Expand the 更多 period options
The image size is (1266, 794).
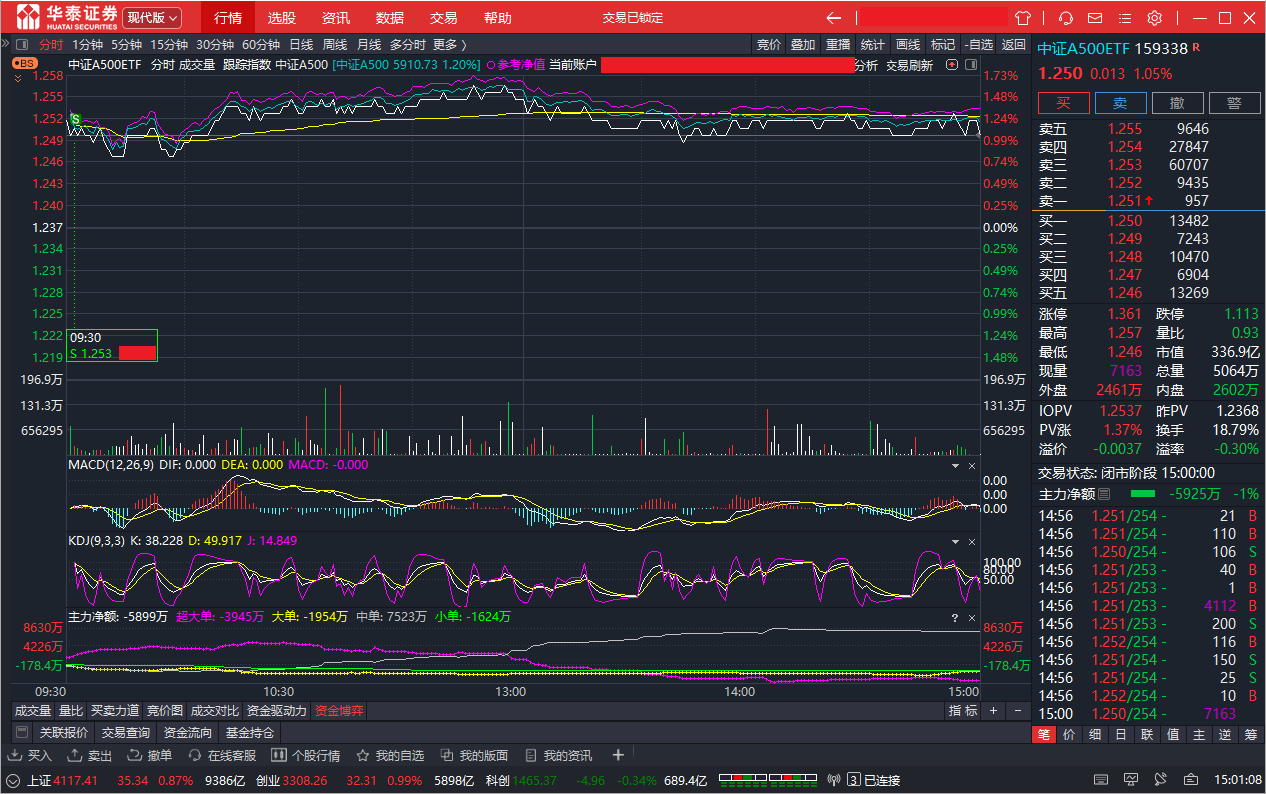(x=449, y=44)
